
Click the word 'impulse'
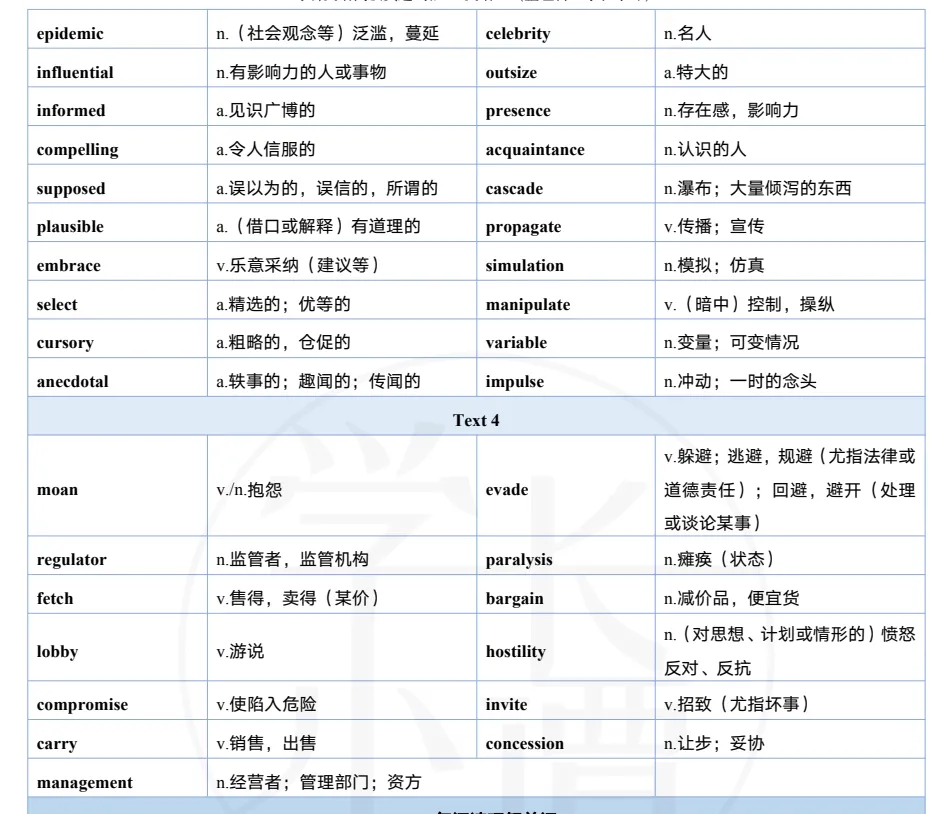(515, 382)
